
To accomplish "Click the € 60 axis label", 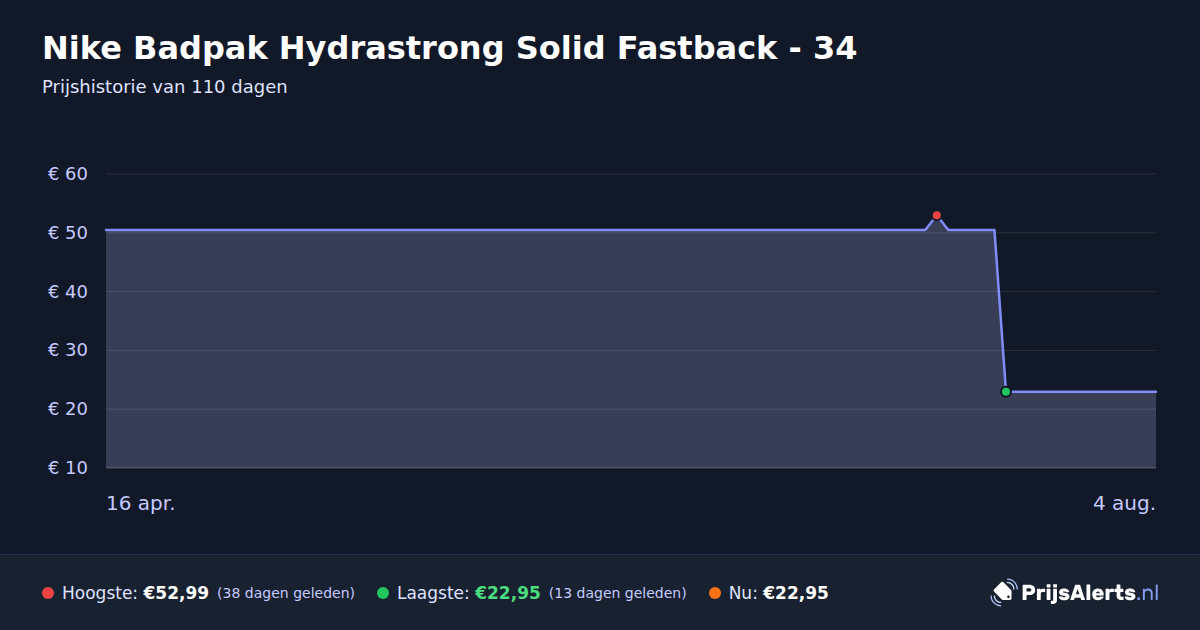I will click(68, 174).
